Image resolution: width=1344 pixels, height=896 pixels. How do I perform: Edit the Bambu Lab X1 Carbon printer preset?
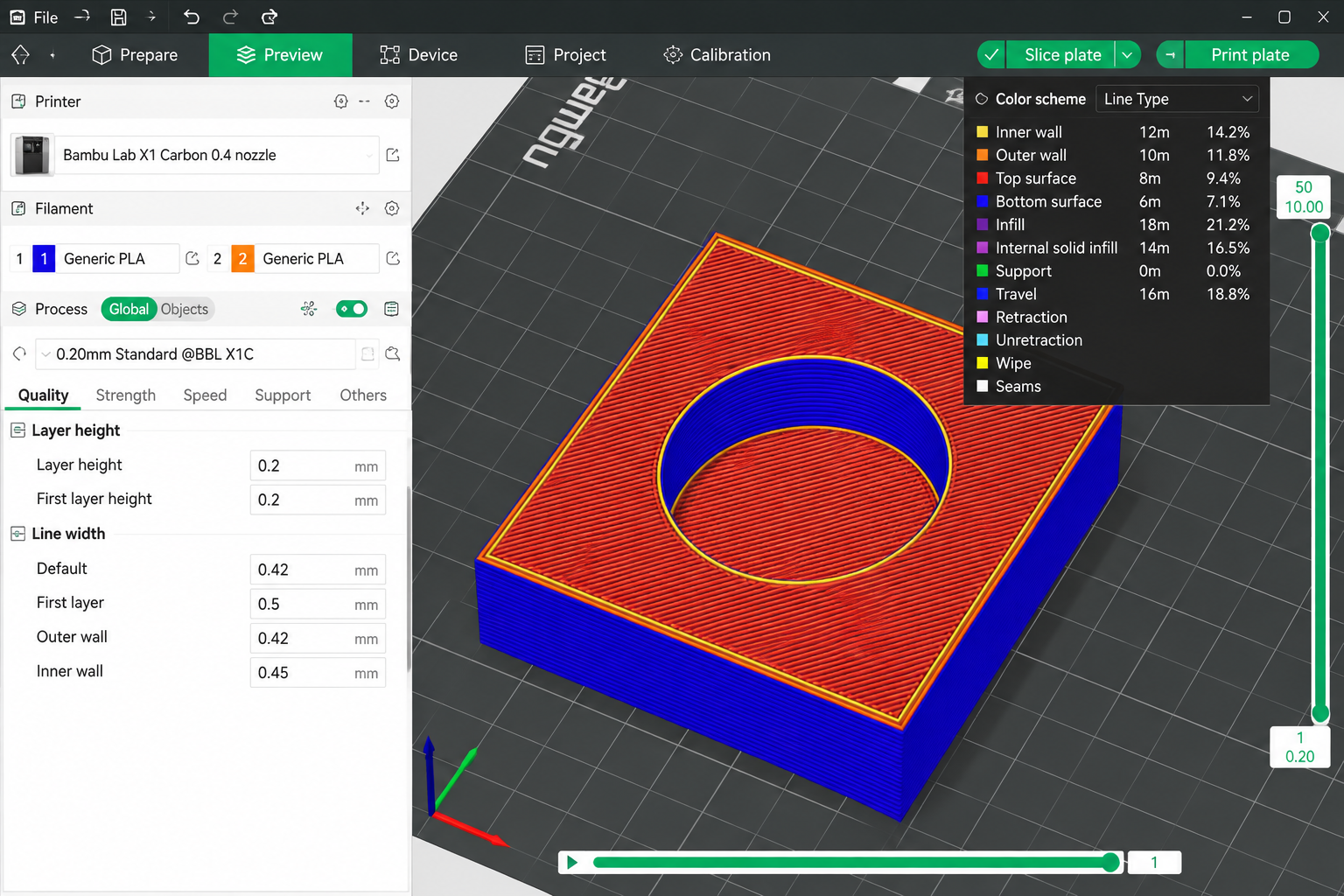tap(393, 155)
